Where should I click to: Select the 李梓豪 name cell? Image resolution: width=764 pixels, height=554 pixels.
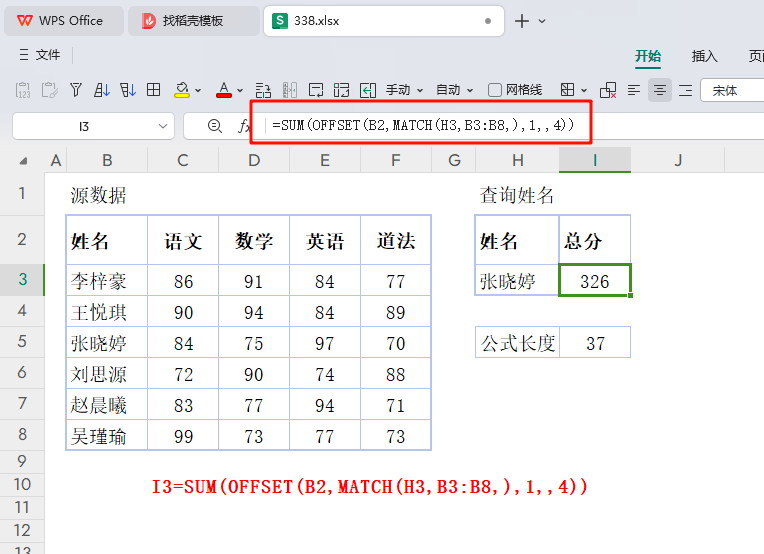pos(107,281)
